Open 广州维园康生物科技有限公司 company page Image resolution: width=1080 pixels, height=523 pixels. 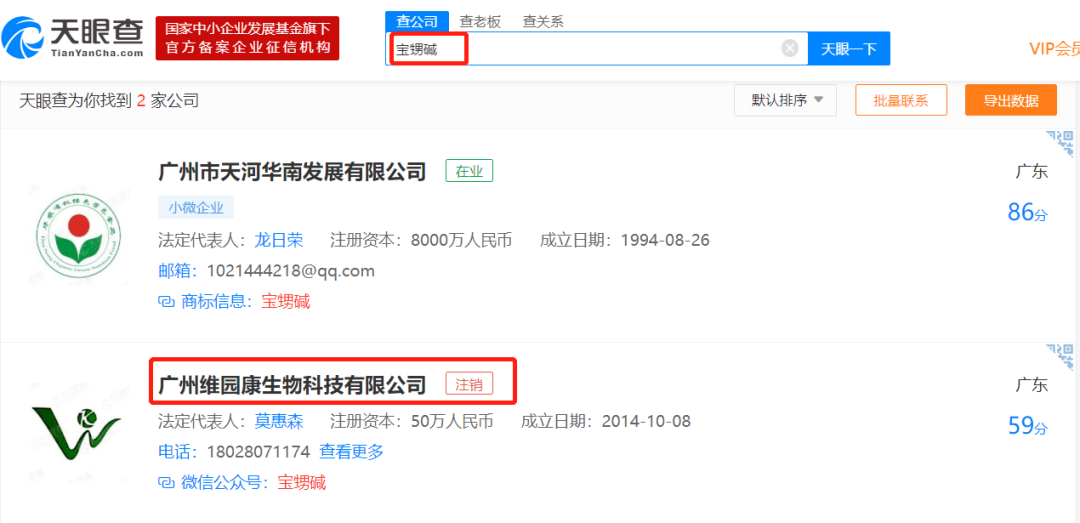click(293, 384)
